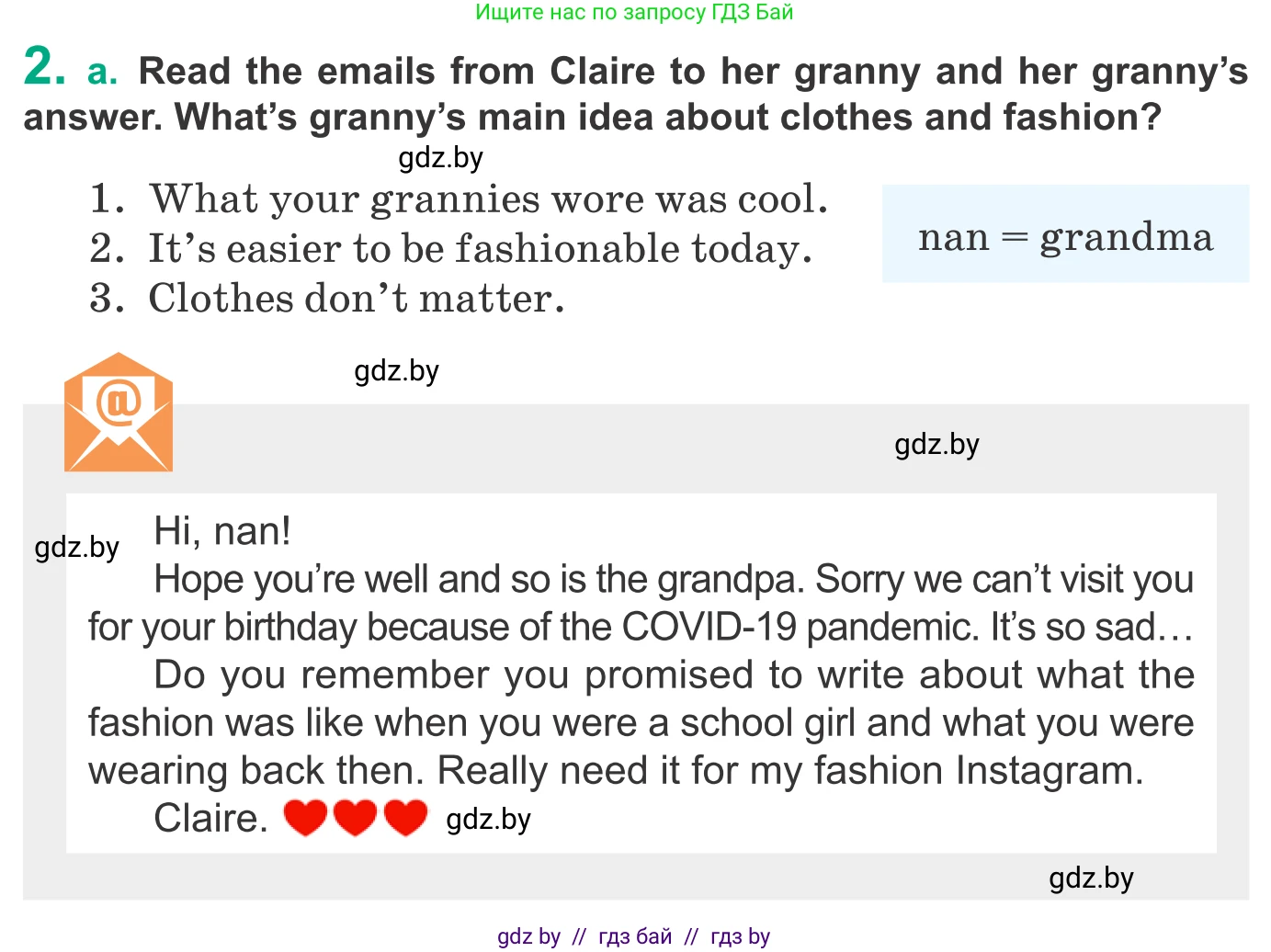Click the green header text "Ищите нас по запросу ГДЗ Бай"

point(634,13)
